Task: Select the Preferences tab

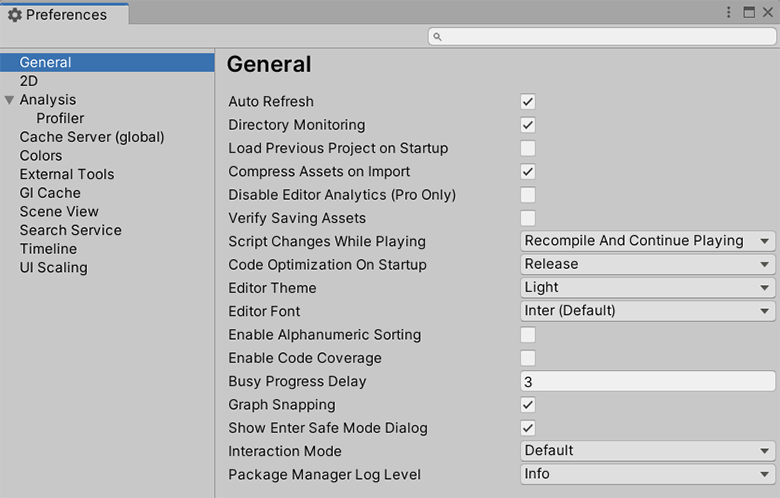Action: point(65,15)
